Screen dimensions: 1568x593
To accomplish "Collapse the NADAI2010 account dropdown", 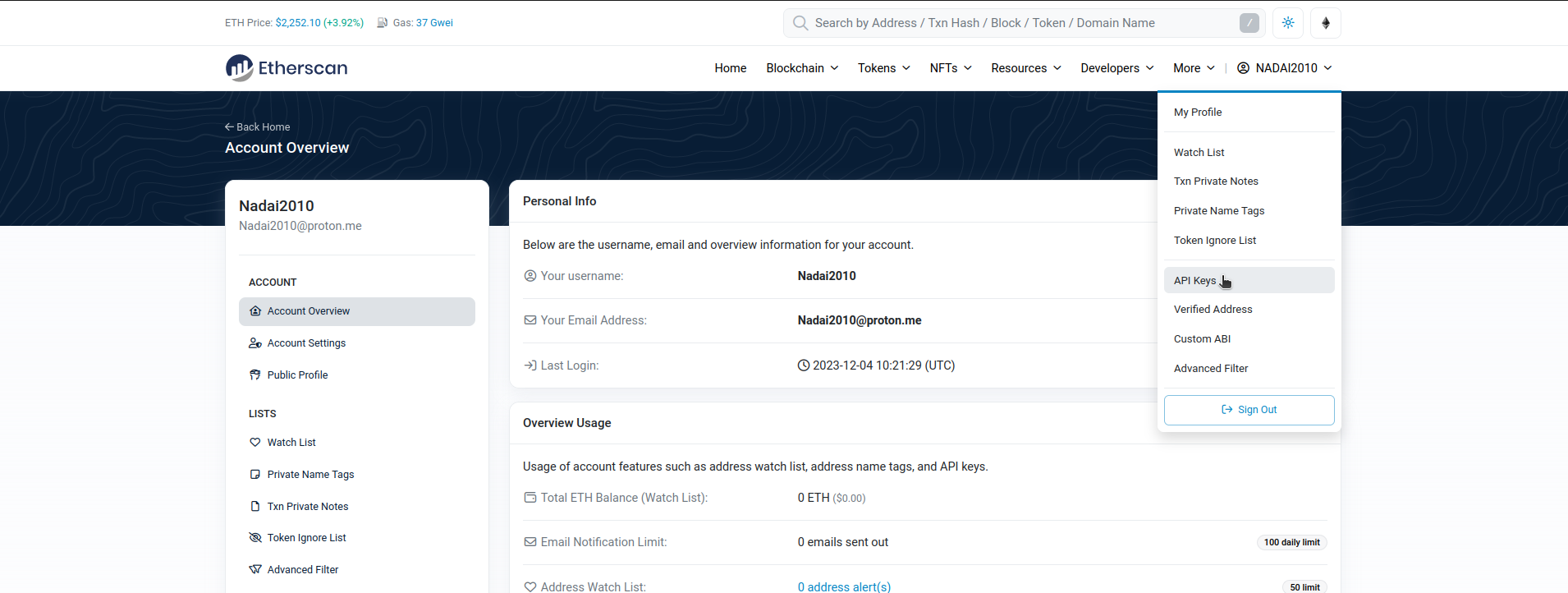I will click(x=1285, y=68).
